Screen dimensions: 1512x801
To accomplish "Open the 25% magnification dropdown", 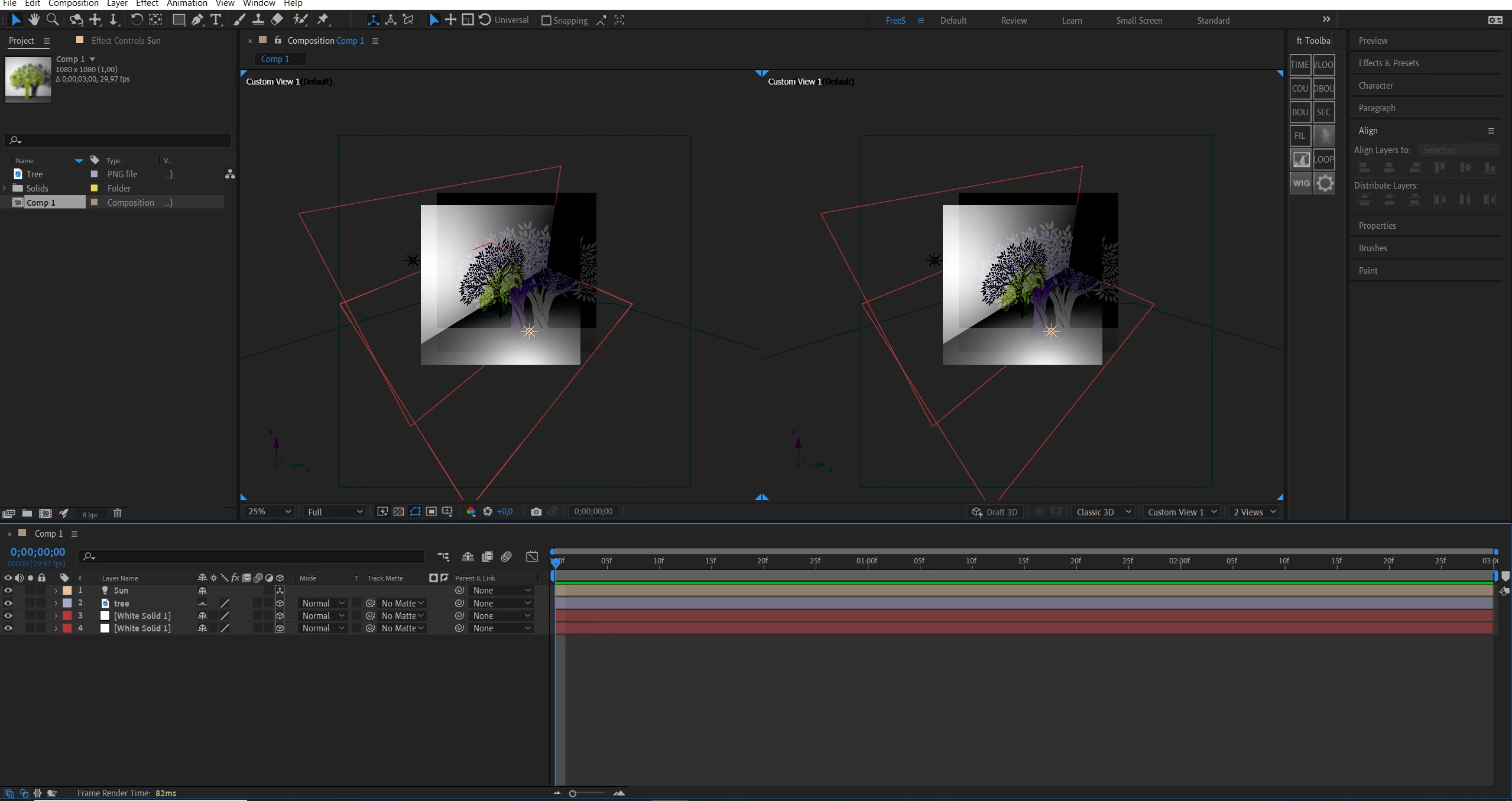I will click(270, 512).
